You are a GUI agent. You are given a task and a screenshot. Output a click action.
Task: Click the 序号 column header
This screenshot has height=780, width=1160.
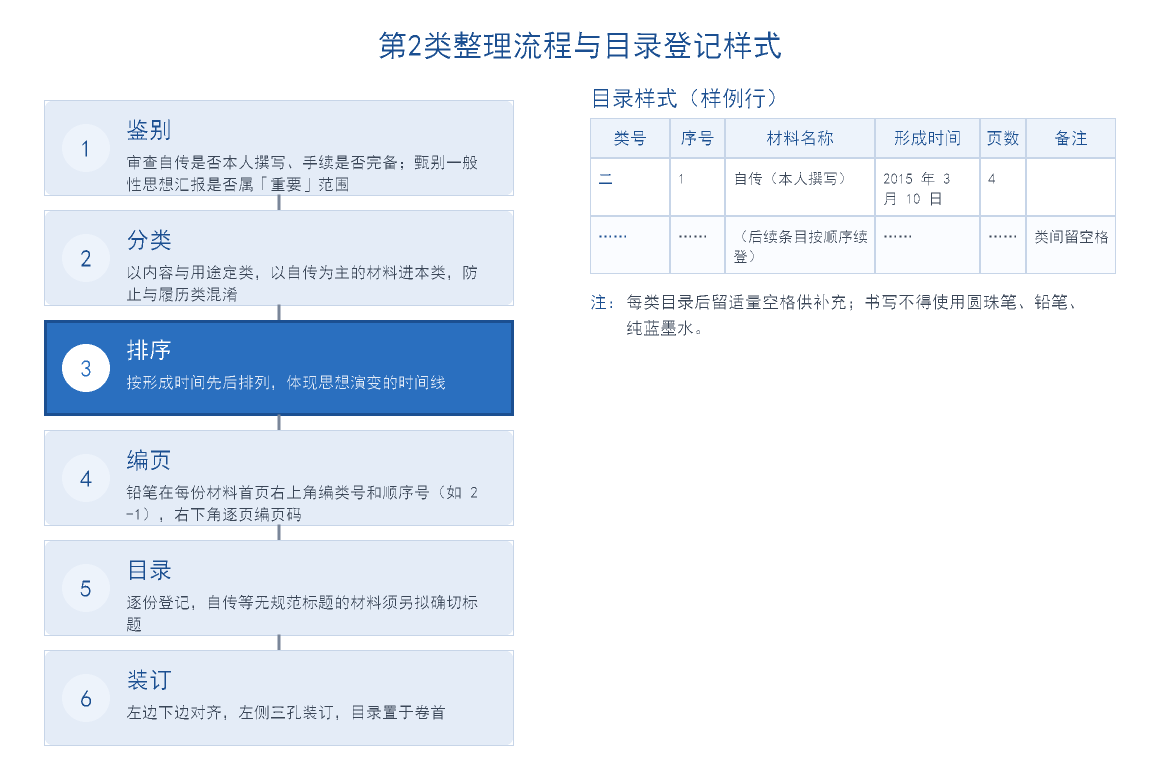[698, 138]
